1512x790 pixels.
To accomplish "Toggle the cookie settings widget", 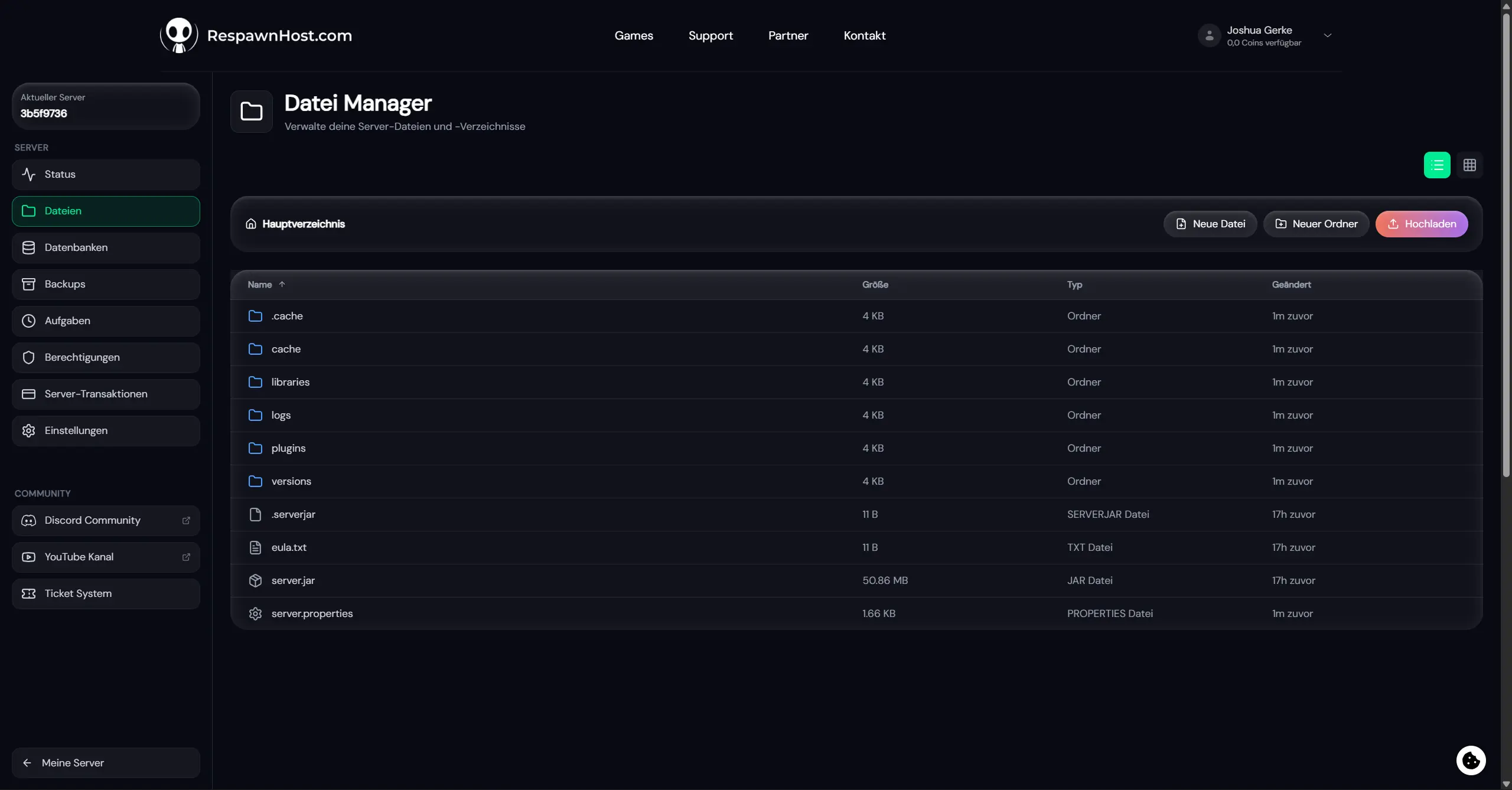I will click(1471, 761).
